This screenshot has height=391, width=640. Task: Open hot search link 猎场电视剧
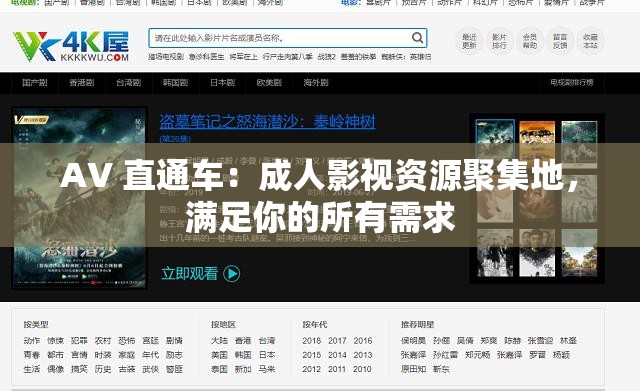[166, 57]
